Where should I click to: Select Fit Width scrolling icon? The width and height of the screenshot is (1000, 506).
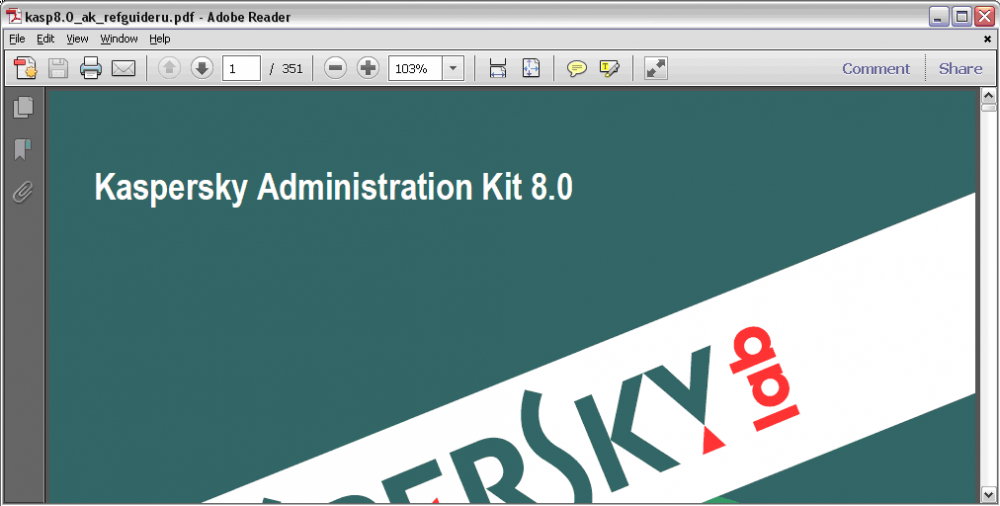coord(498,68)
